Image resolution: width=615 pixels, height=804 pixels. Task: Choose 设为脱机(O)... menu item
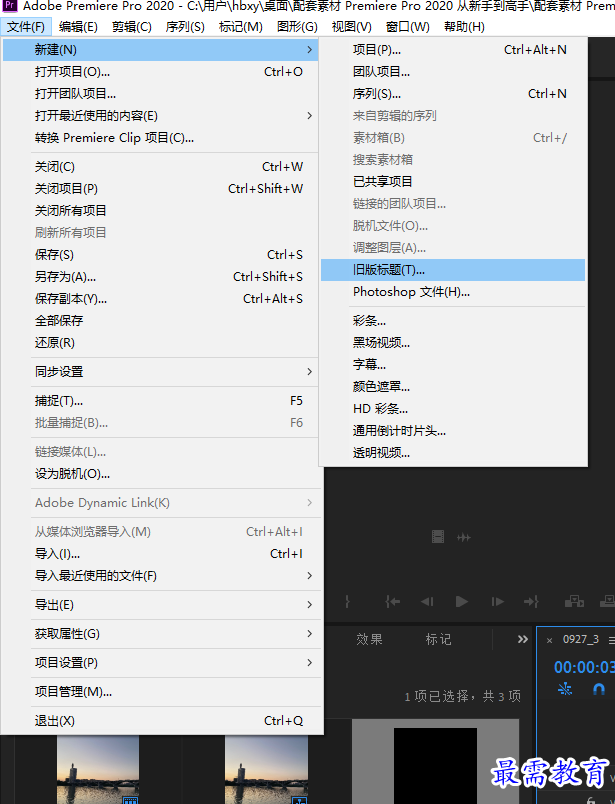click(x=161, y=474)
